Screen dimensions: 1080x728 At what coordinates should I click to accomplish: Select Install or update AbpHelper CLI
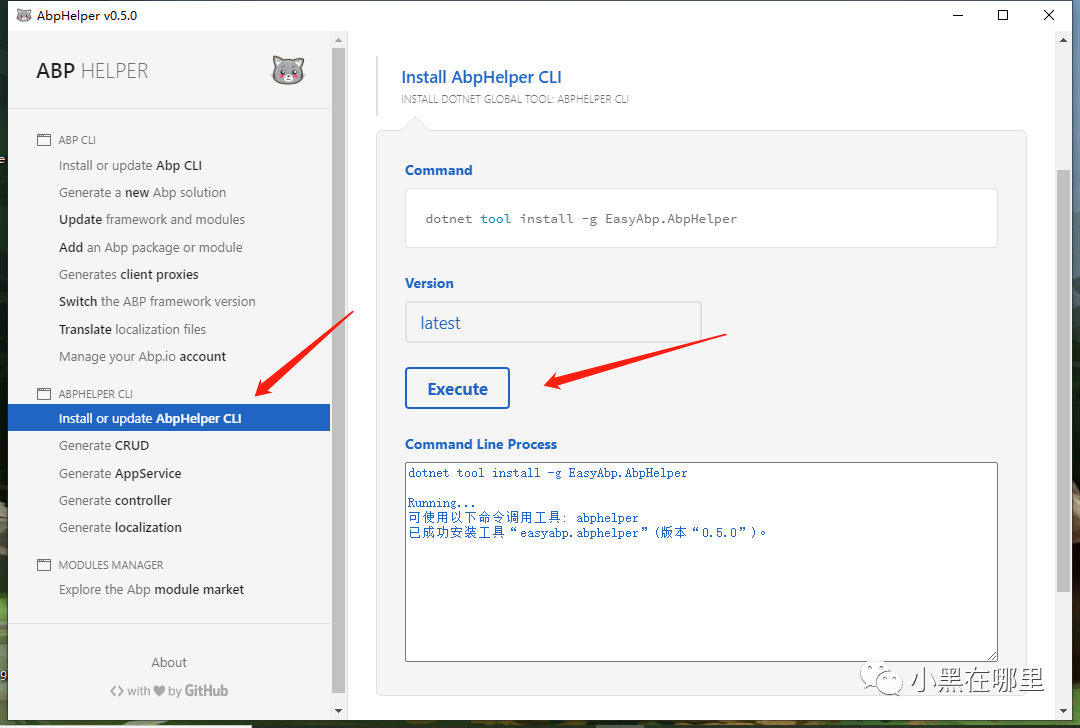coord(169,418)
